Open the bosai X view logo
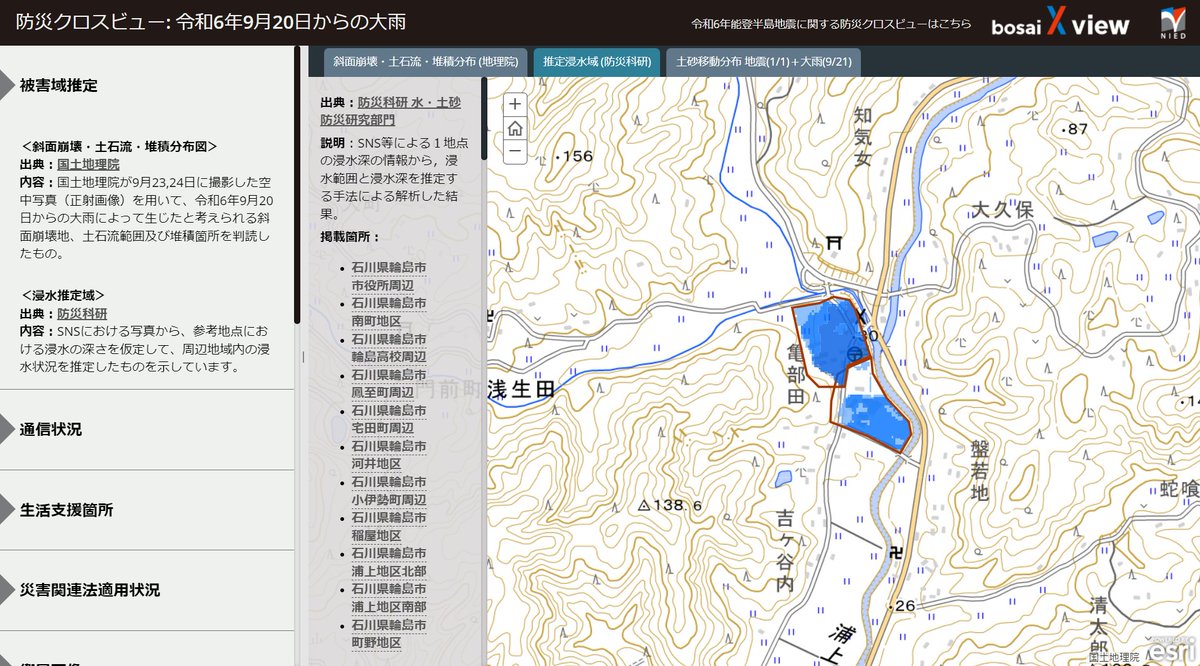1200x666 pixels. coord(1060,24)
